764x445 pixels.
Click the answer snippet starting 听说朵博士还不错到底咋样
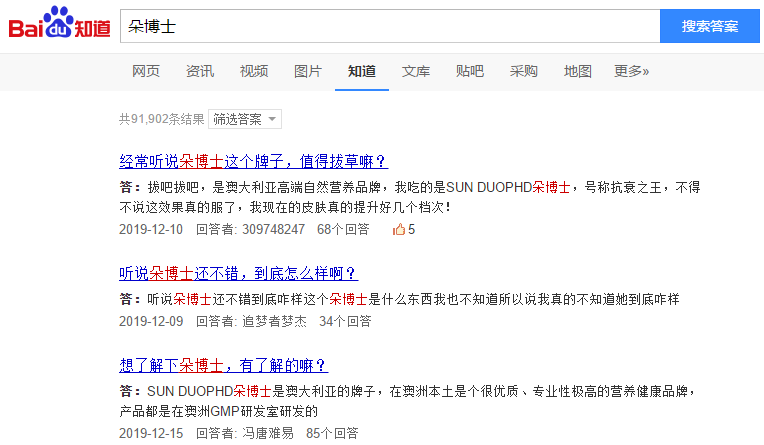coord(400,299)
